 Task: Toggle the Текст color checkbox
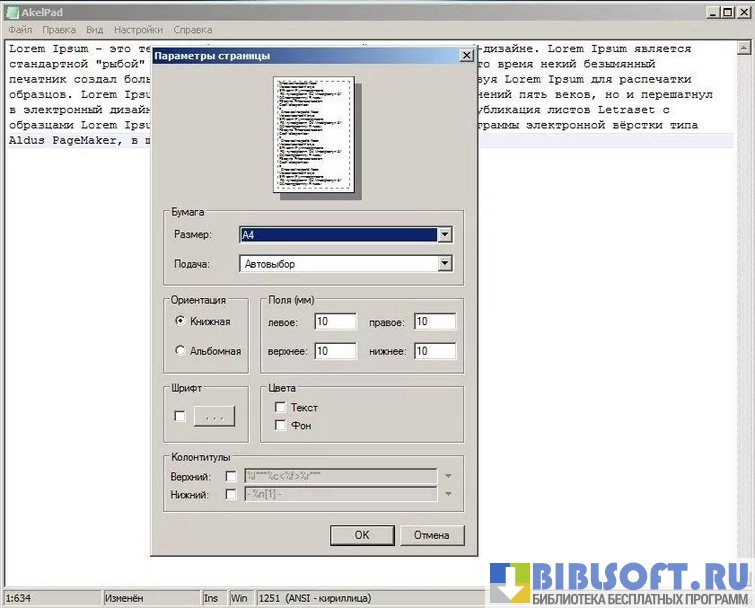(x=281, y=408)
